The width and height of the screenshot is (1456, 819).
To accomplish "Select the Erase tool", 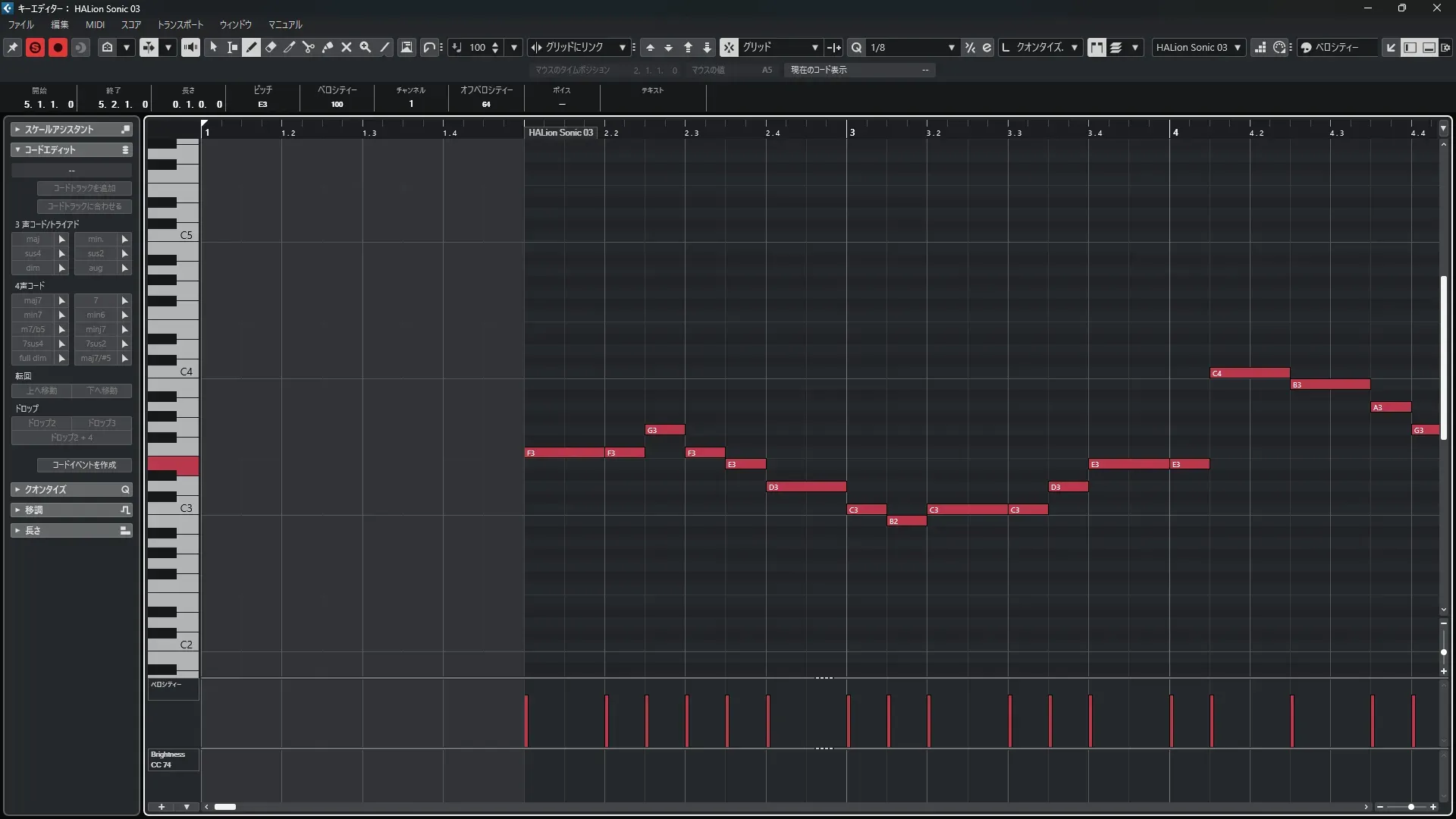I will [x=271, y=47].
